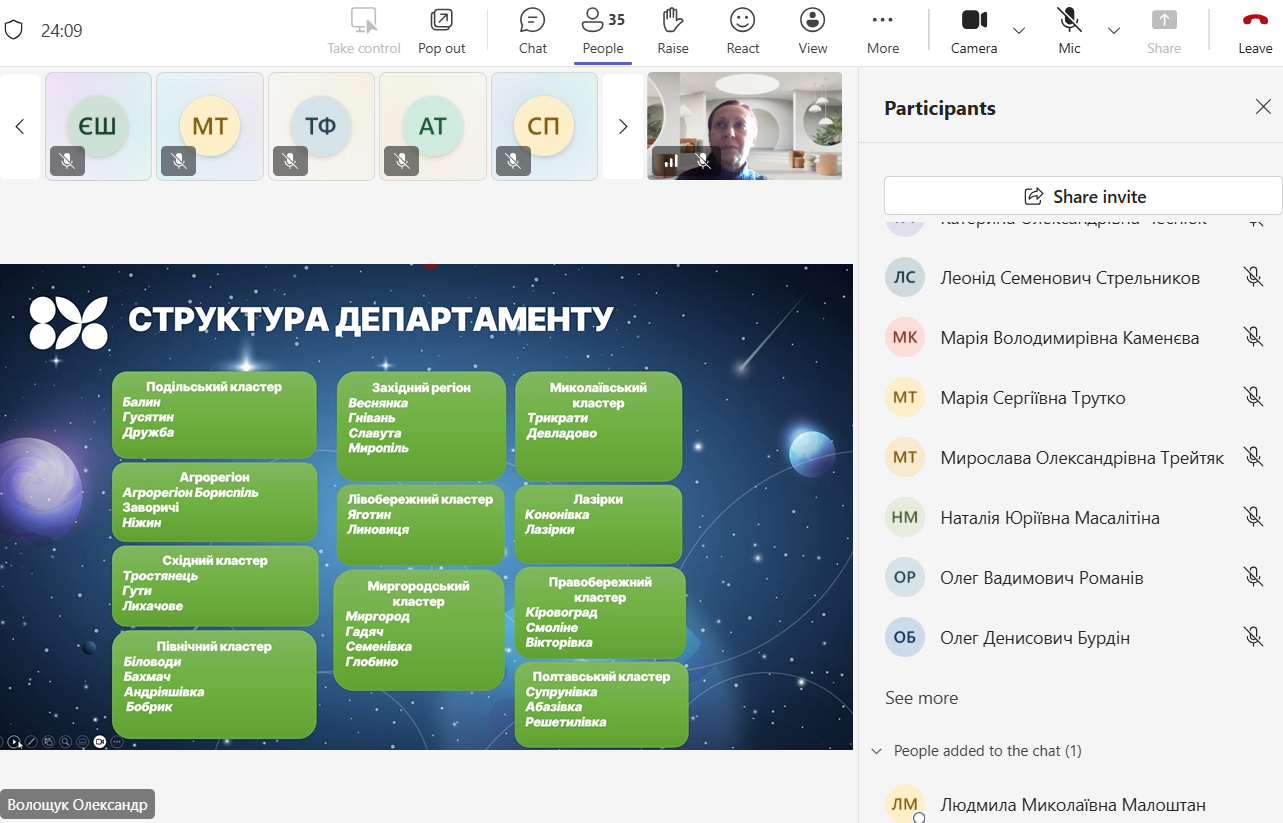The width and height of the screenshot is (1283, 823).
Task: Open the React emoji menu
Action: tap(742, 31)
